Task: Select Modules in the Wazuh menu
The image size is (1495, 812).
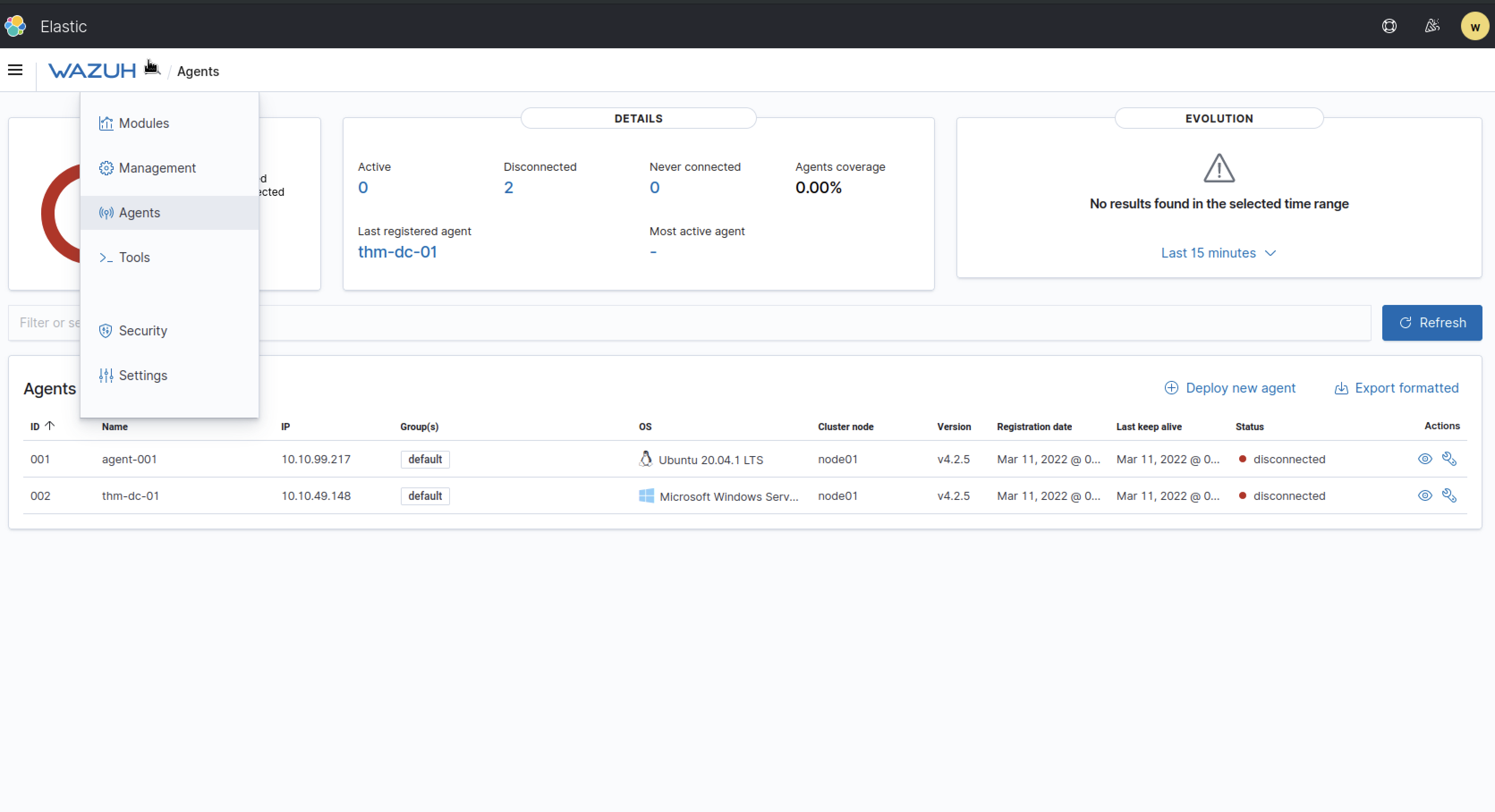Action: click(169, 123)
